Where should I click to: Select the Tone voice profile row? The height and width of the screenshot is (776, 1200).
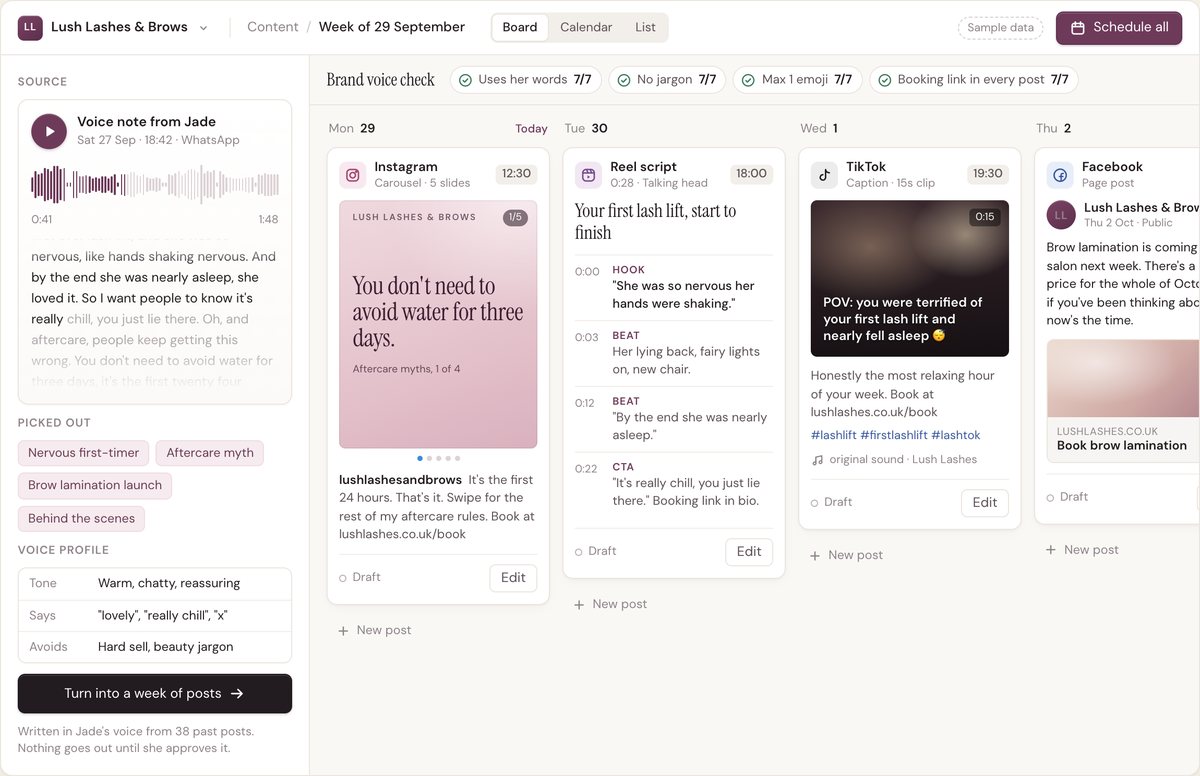tap(155, 584)
